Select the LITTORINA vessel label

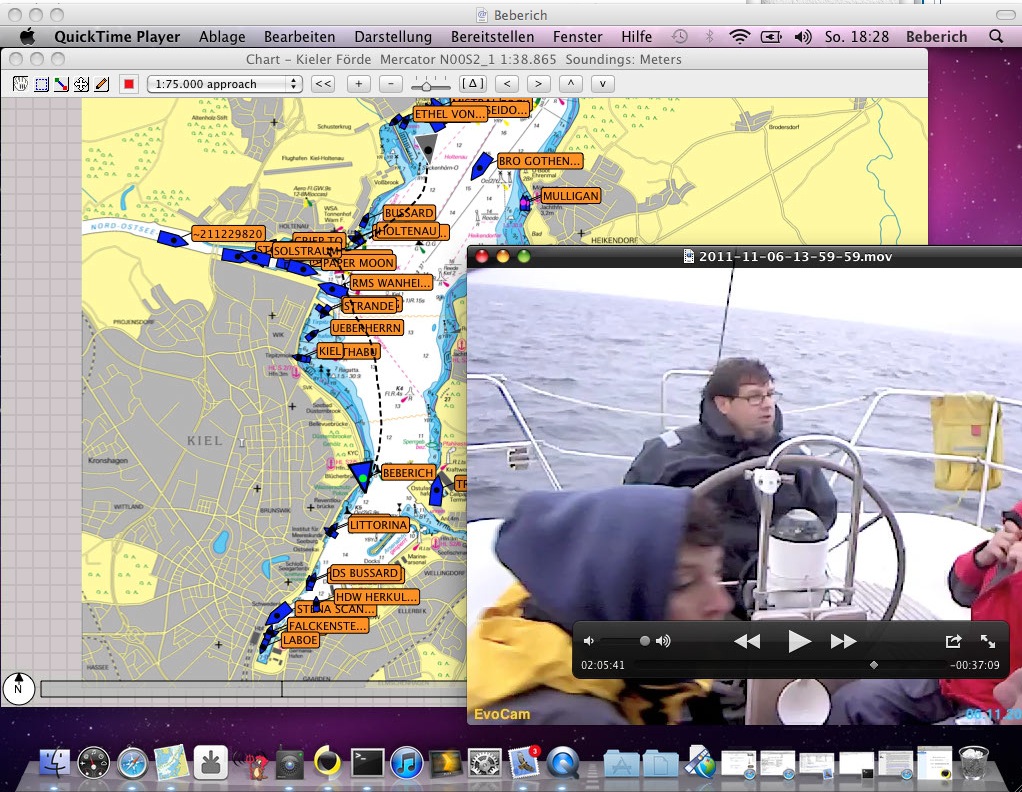[379, 525]
